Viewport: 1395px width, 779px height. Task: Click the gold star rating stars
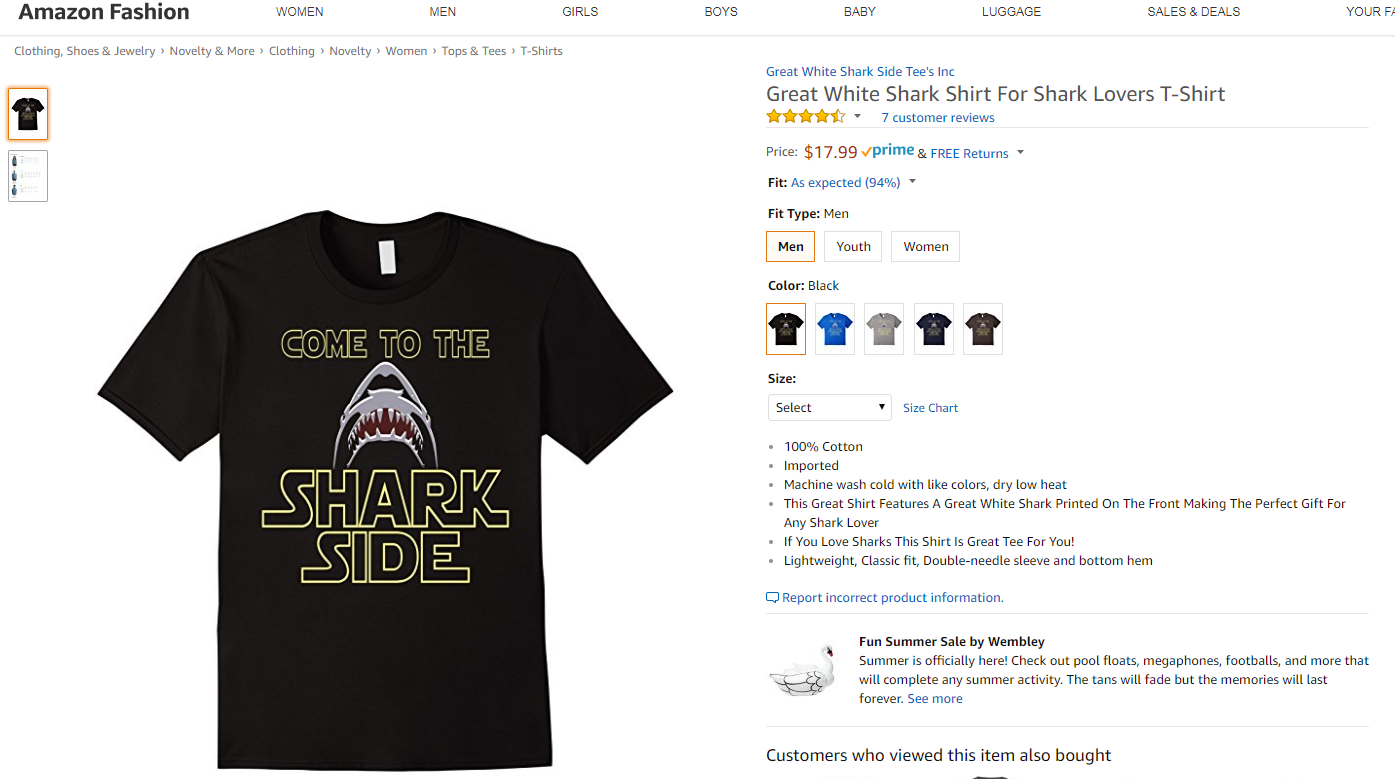805,116
